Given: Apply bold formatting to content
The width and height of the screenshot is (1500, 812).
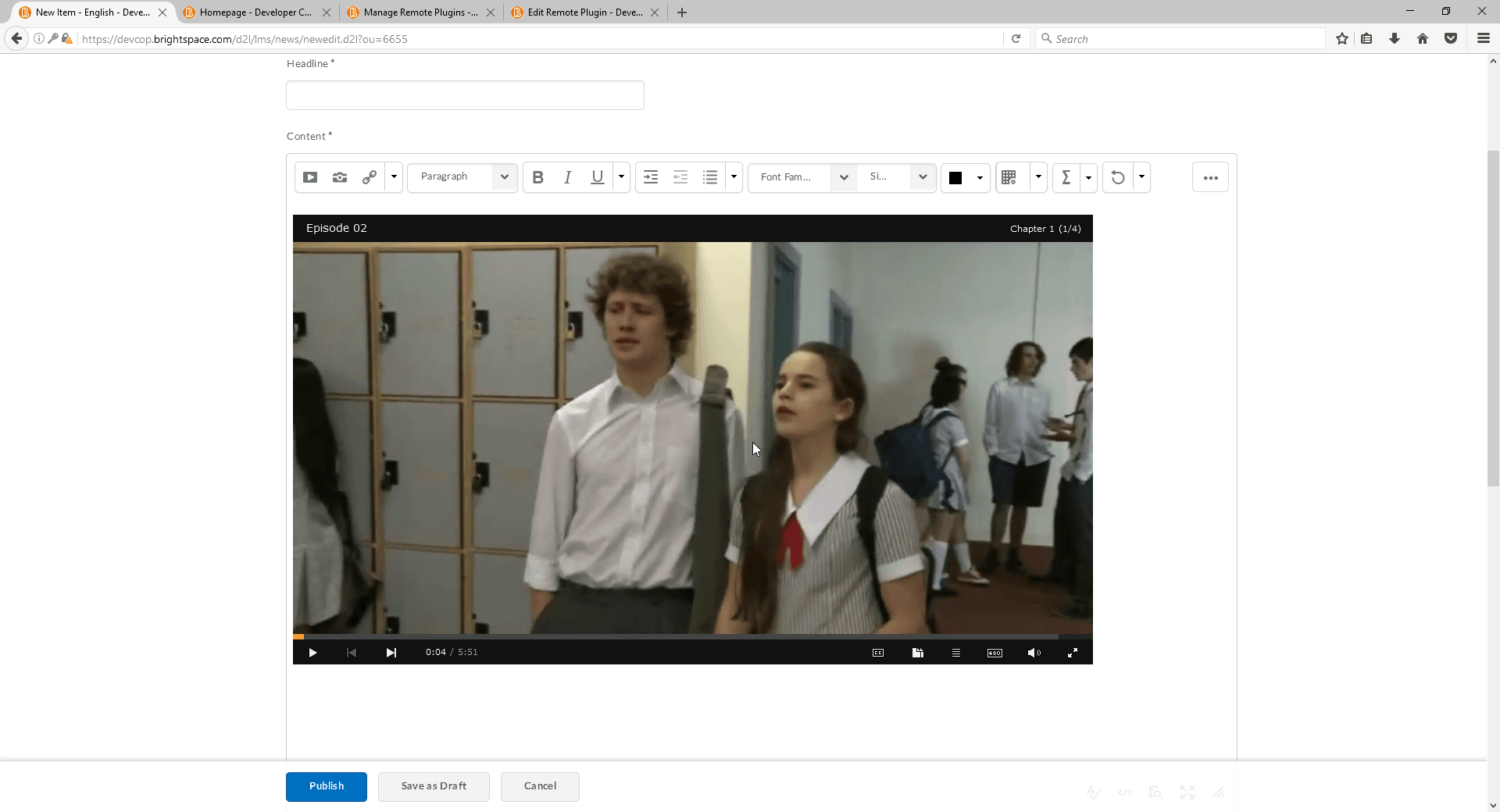Looking at the screenshot, I should pos(537,177).
